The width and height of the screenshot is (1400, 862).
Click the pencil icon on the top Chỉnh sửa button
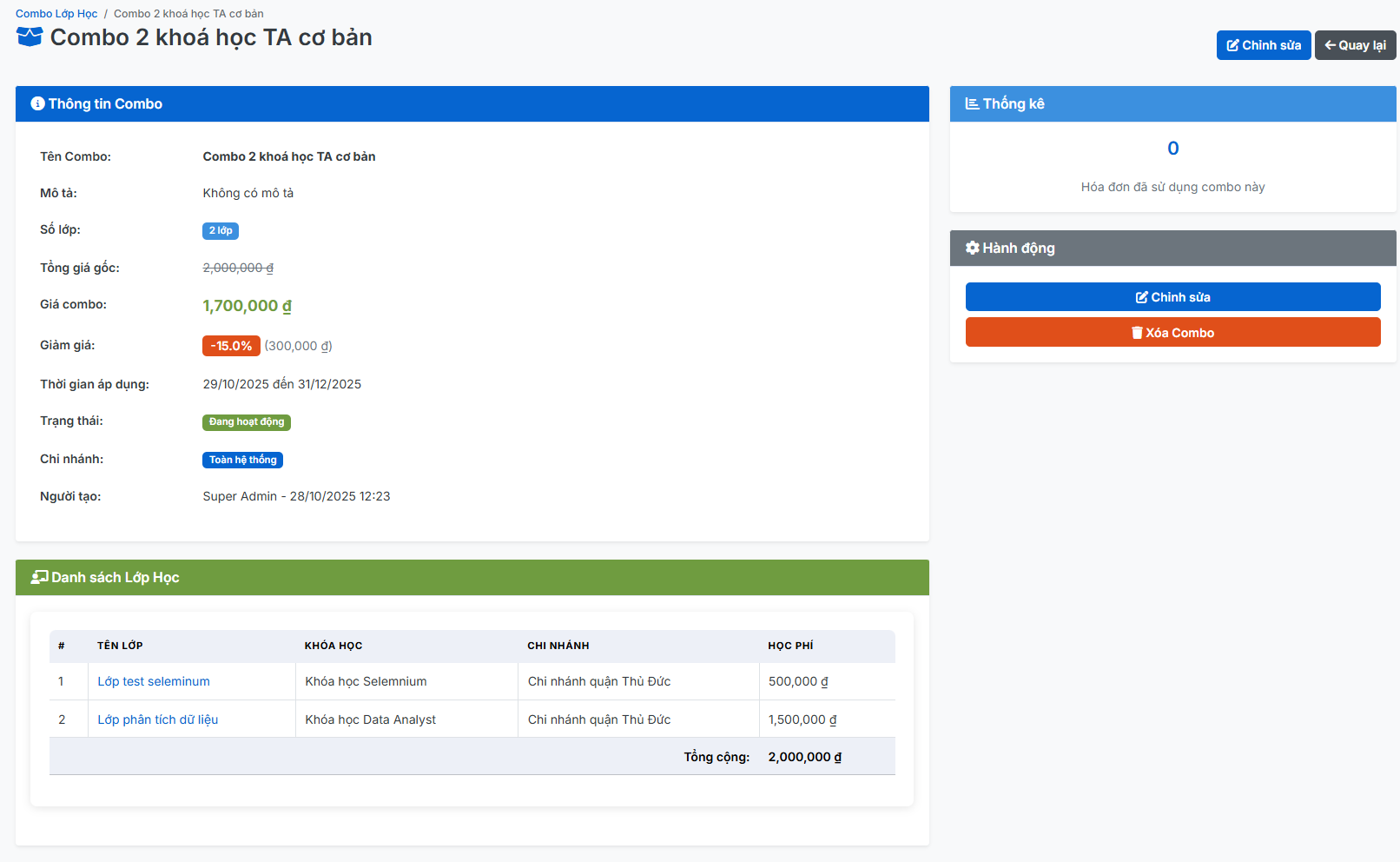1232,45
